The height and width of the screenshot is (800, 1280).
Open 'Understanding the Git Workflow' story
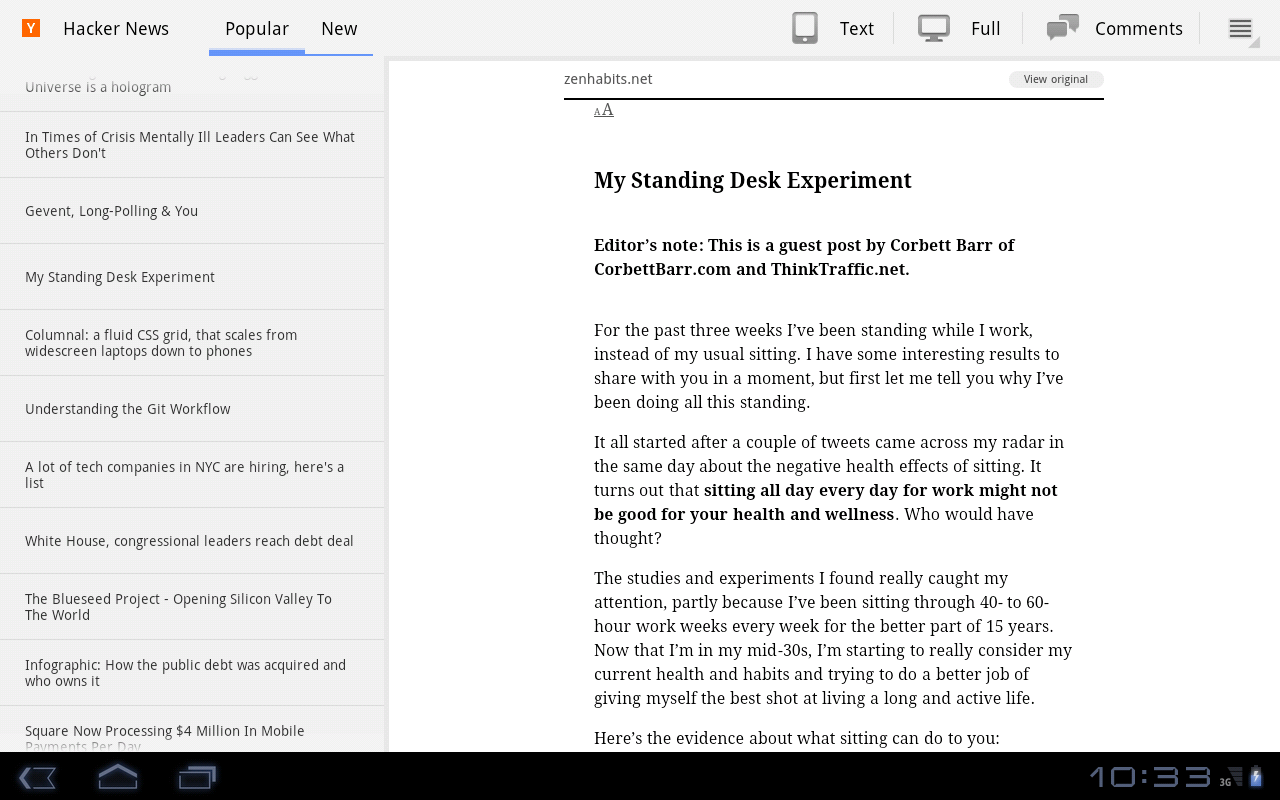[192, 409]
